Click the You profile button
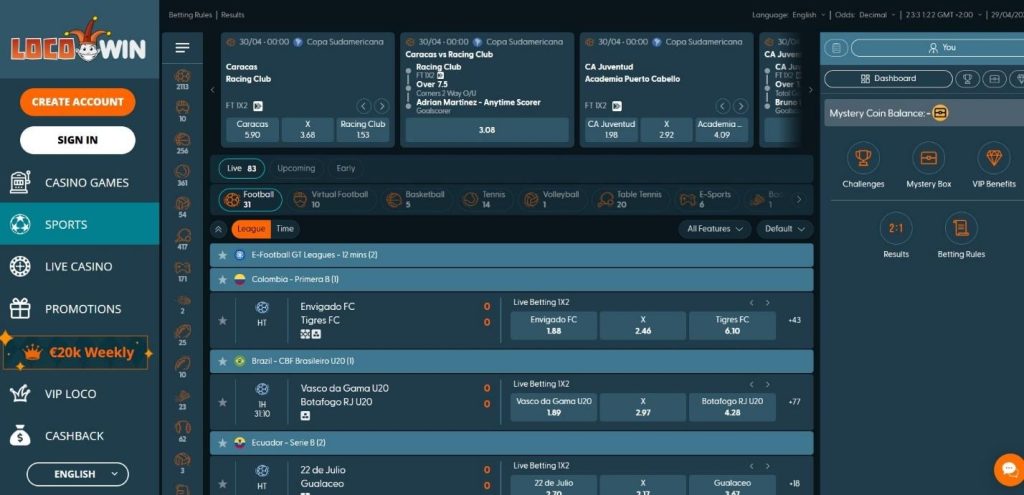Screen dimensions: 1024x495 (940, 48)
